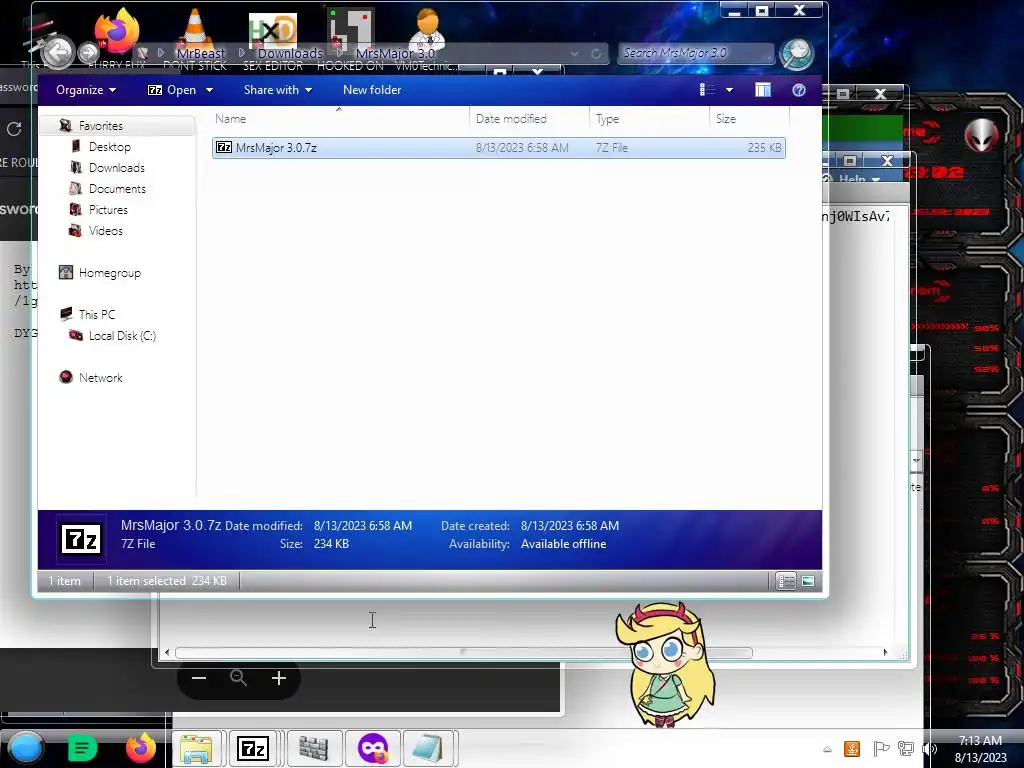This screenshot has height=768, width=1024.
Task: Select the MrBeast breadcrumb segment
Action: (x=200, y=53)
